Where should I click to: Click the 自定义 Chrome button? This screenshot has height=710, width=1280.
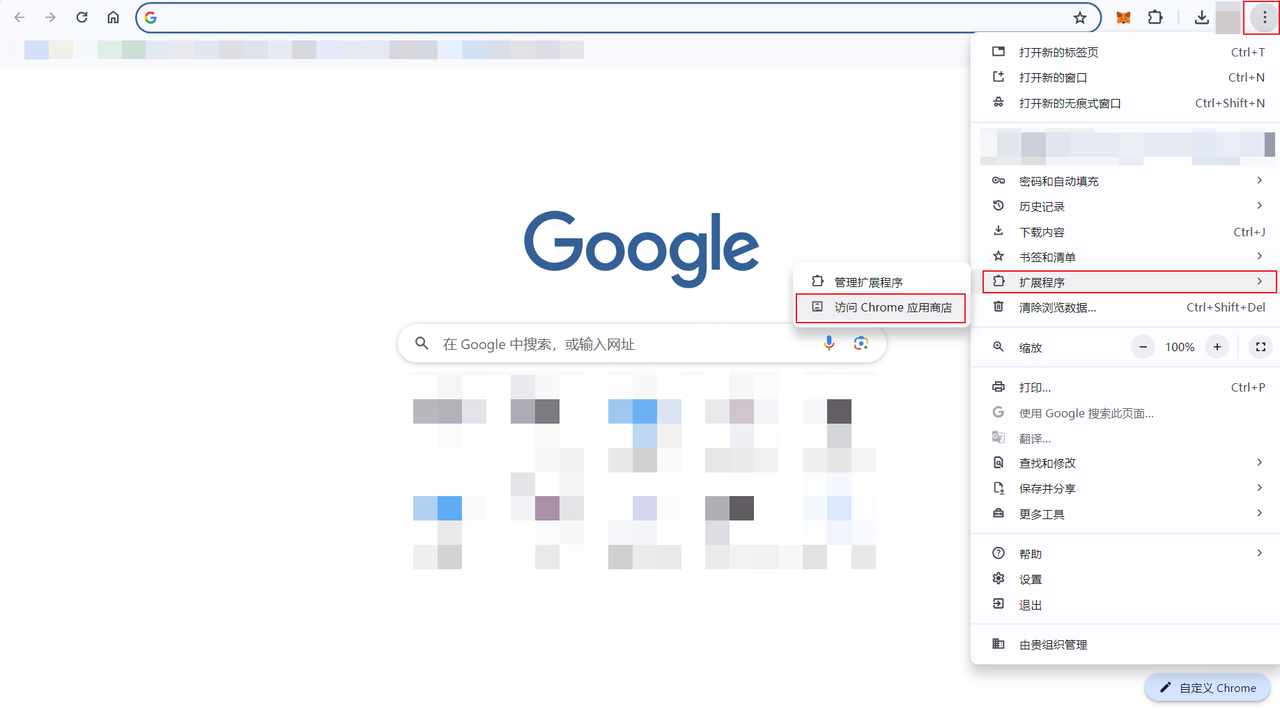point(1207,688)
